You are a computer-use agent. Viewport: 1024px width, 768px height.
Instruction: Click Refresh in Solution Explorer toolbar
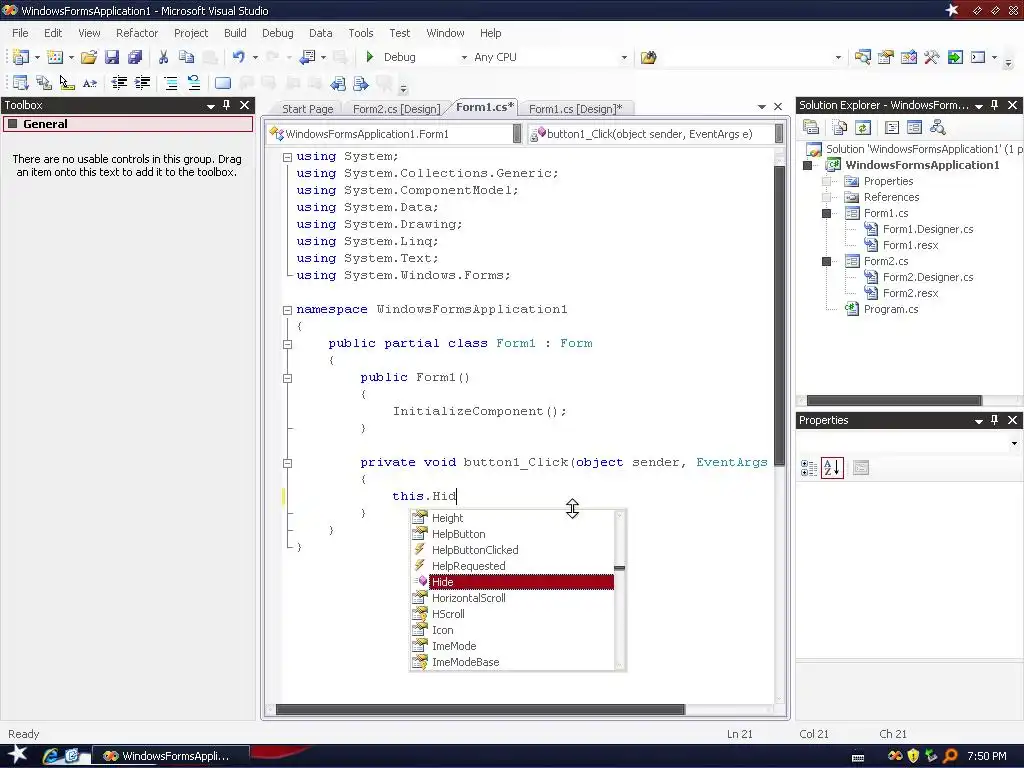863,127
